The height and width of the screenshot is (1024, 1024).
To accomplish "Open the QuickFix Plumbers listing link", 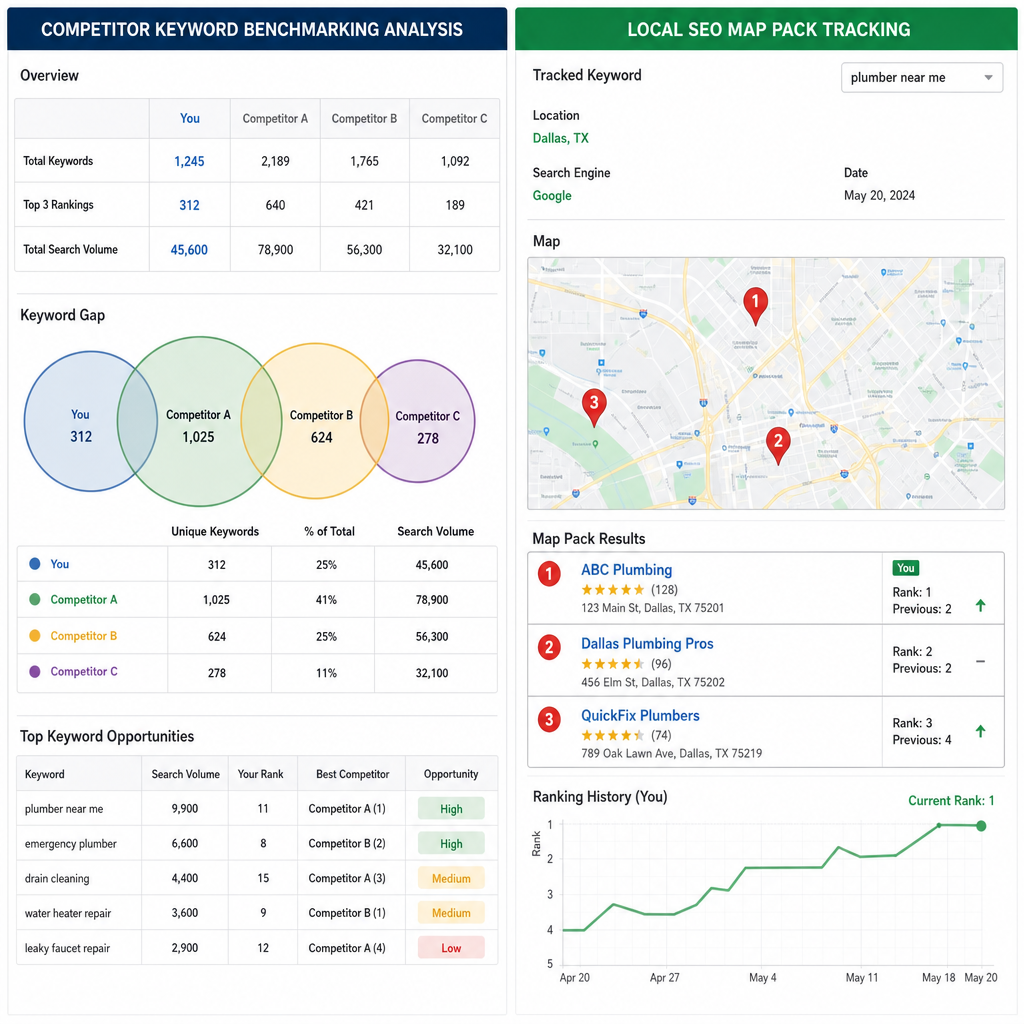I will tap(640, 716).
